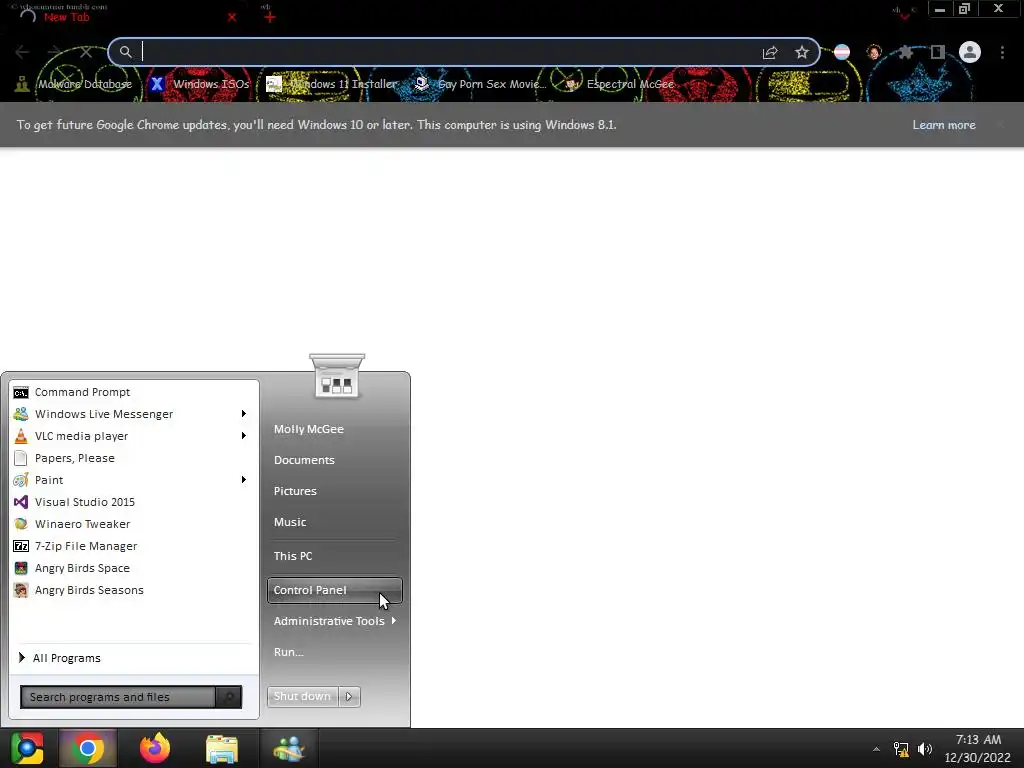
Task: Click the Shut down button
Action: (302, 696)
